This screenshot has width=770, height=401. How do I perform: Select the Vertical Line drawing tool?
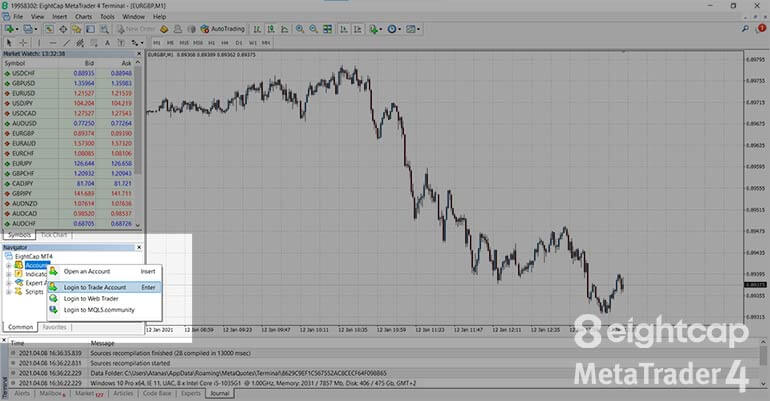[39, 43]
